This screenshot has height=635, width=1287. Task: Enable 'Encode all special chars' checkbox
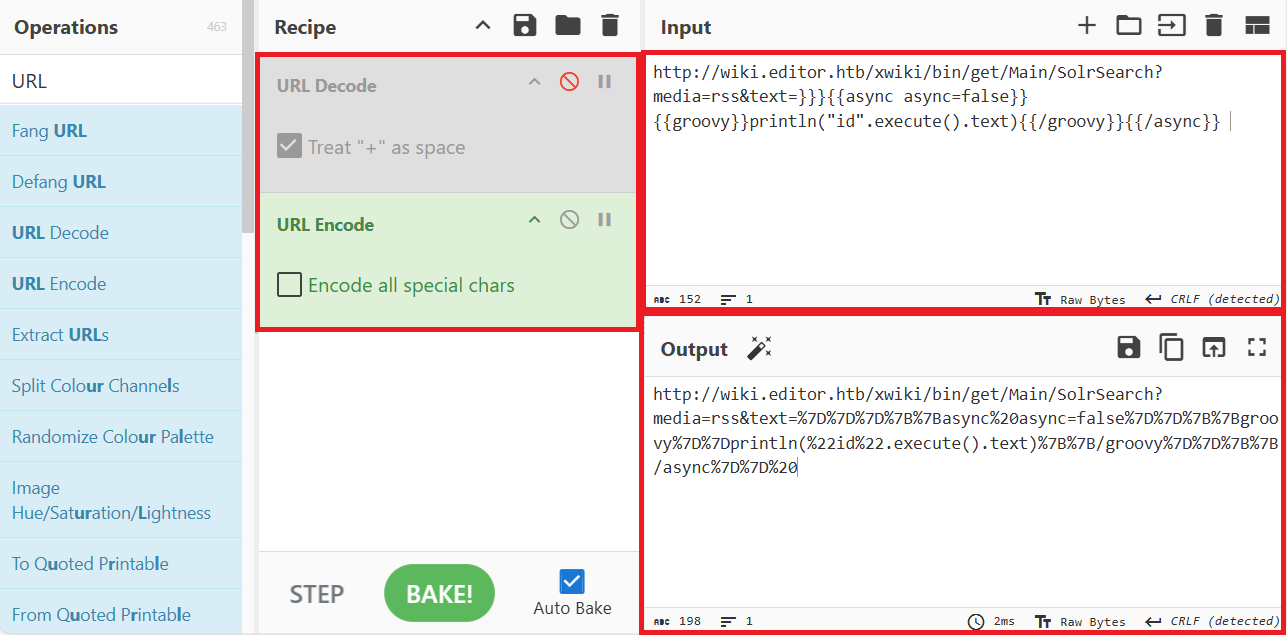tap(289, 285)
